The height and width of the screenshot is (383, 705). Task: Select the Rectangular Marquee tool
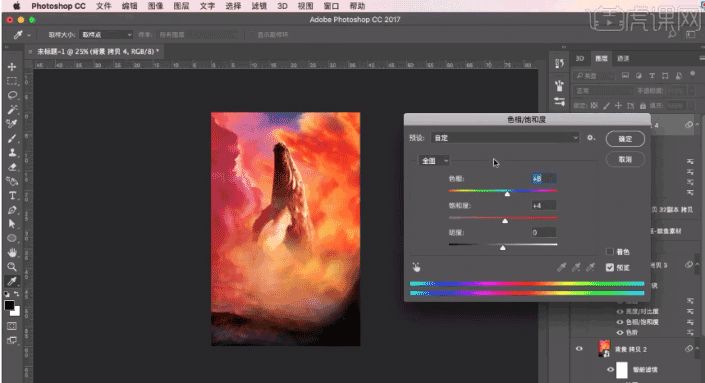[x=12, y=81]
